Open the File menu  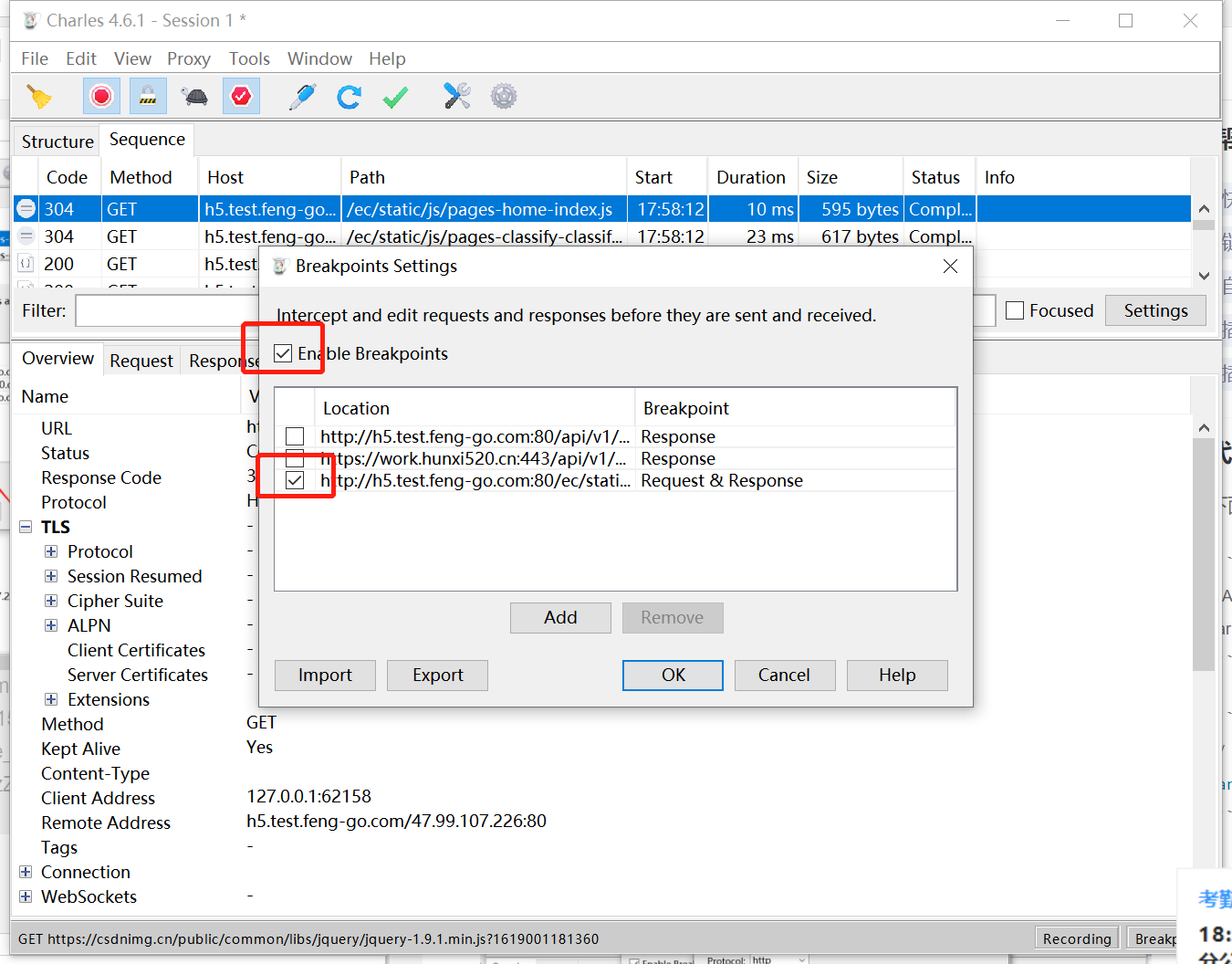tap(35, 58)
